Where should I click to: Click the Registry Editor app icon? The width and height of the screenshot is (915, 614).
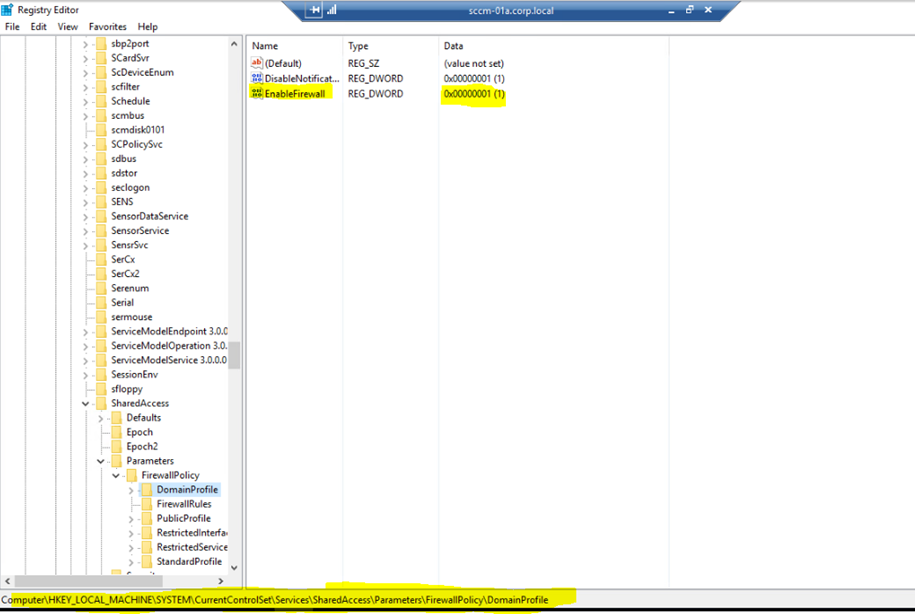click(7, 10)
